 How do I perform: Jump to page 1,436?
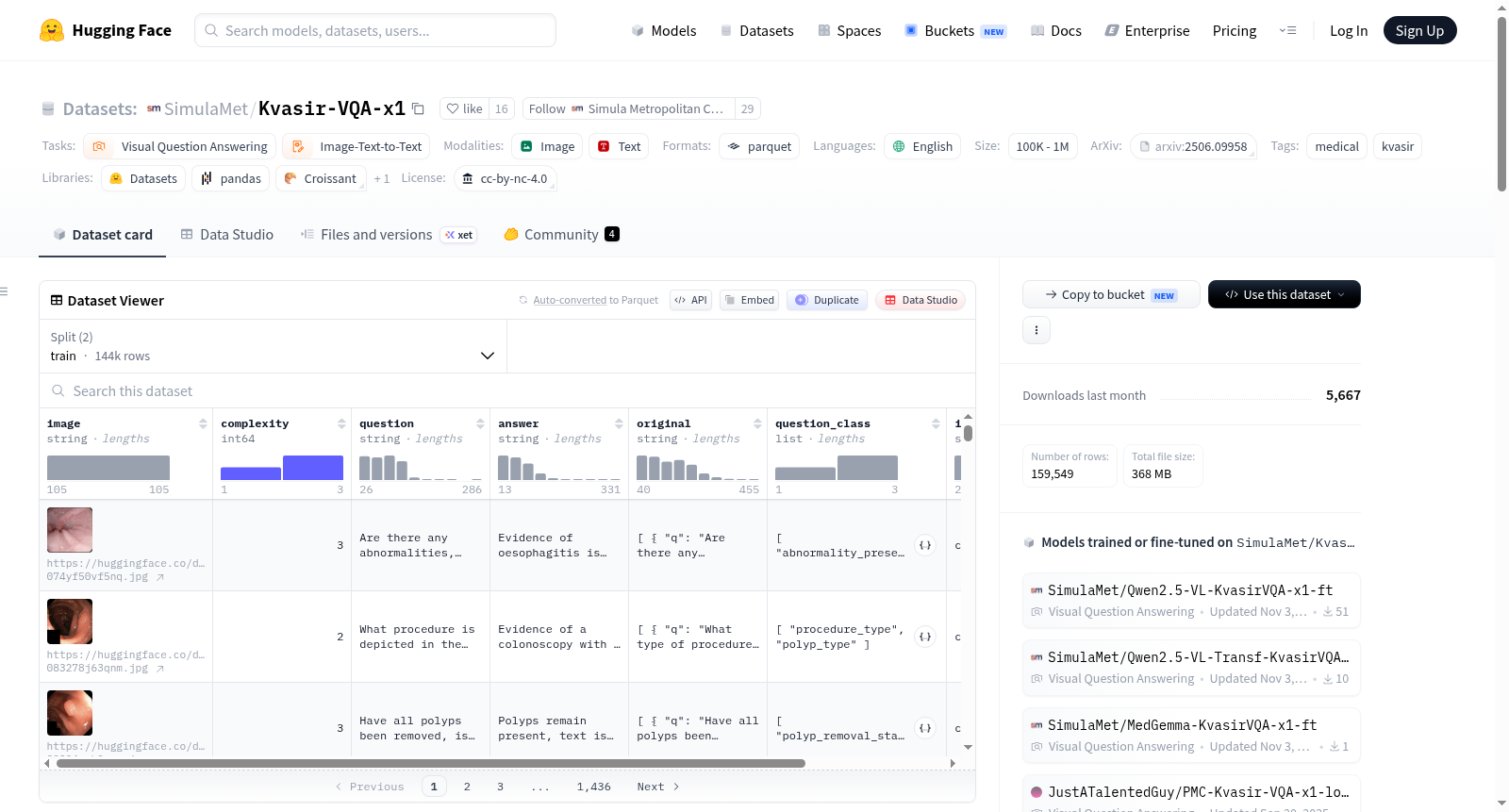(594, 787)
